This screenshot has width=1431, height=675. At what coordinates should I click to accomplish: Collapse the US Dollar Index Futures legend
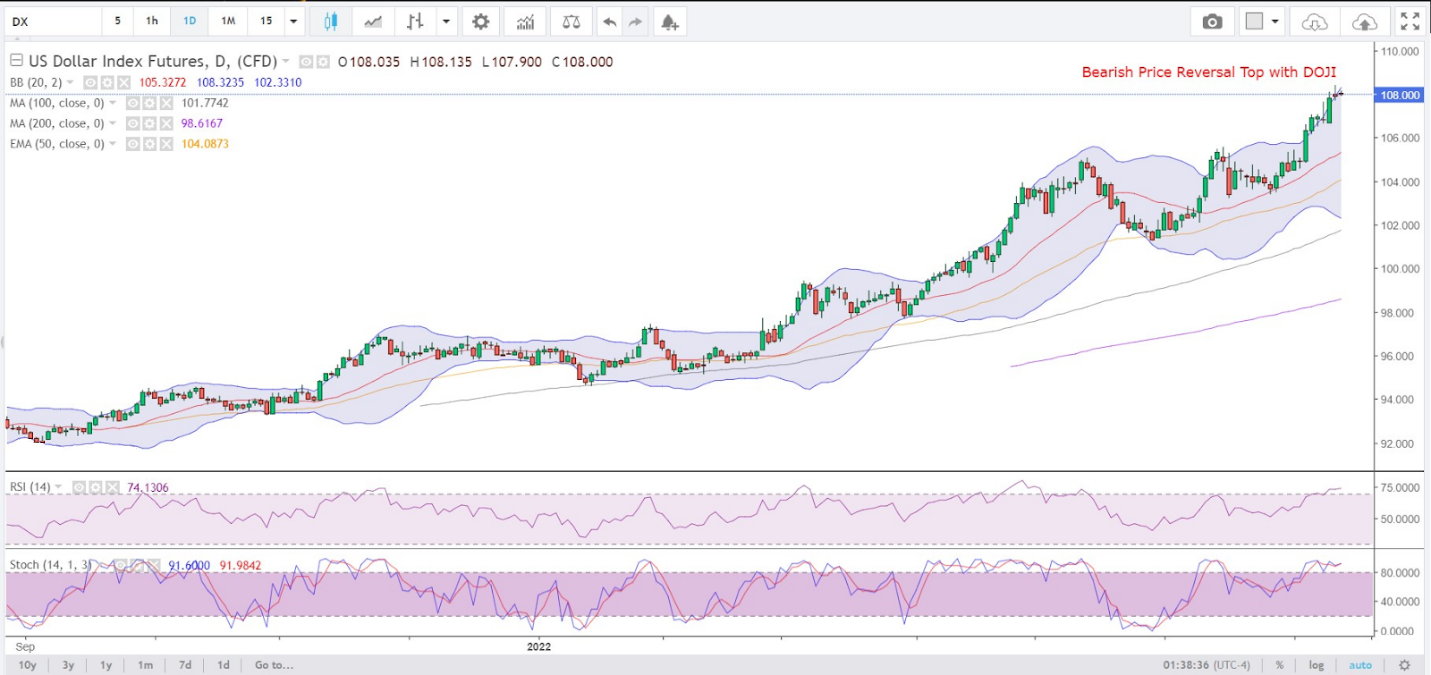tap(15, 61)
